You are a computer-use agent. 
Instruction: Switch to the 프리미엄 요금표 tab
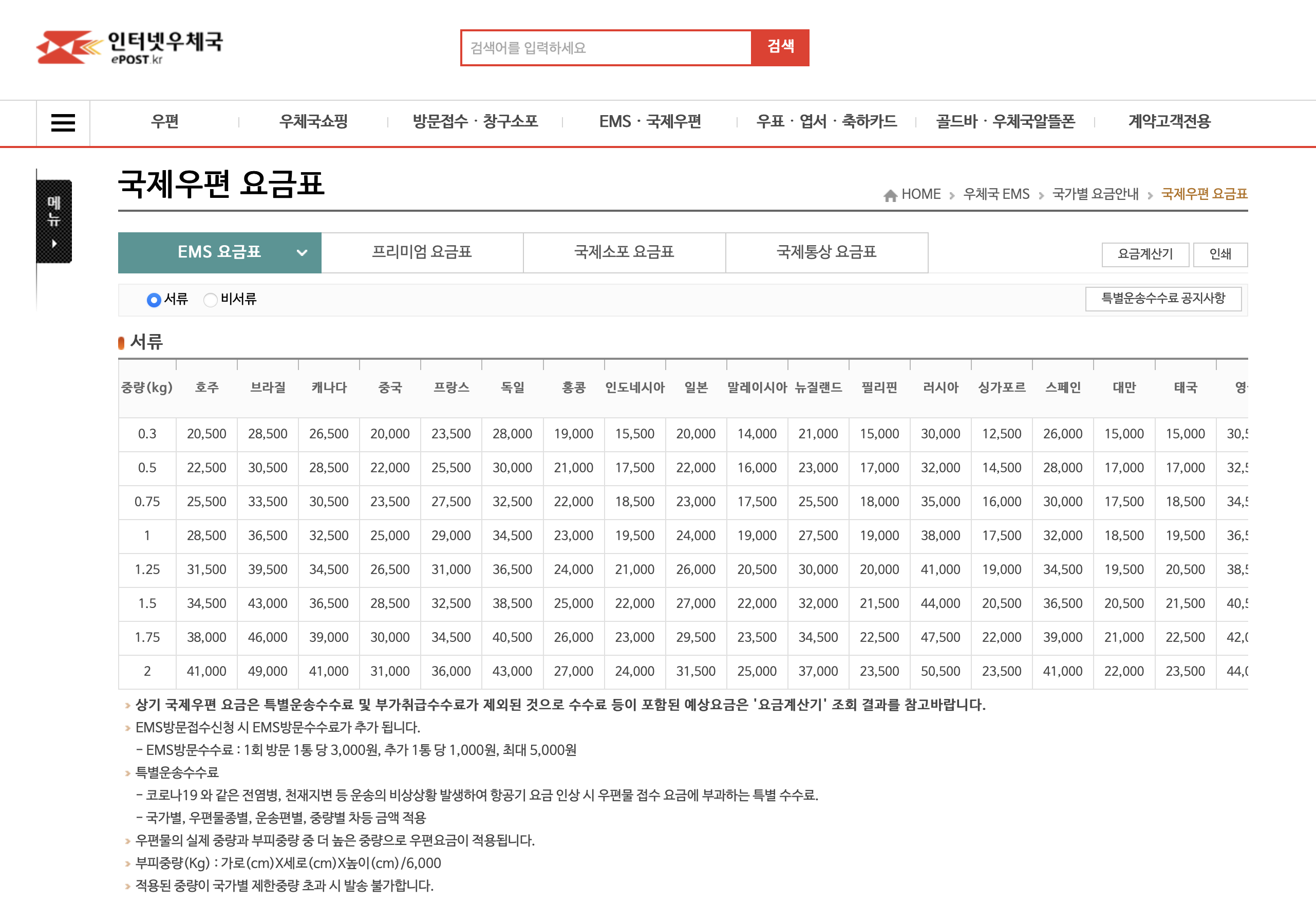coord(422,253)
